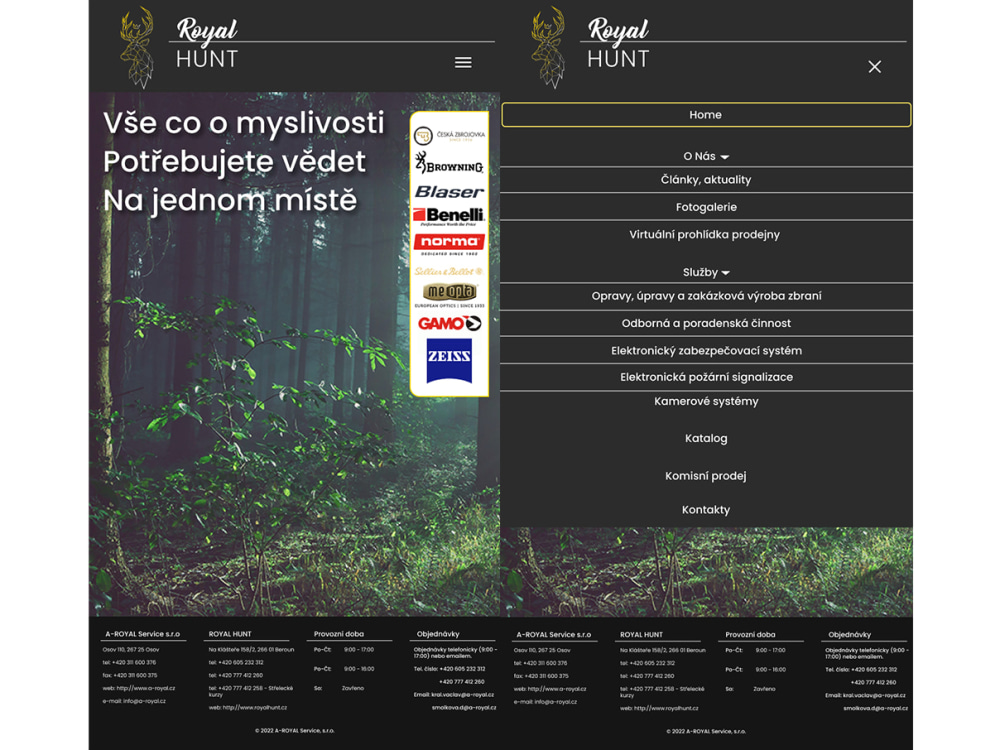This screenshot has width=1000, height=750.
Task: Open the Zeiss brand logo
Action: point(449,361)
